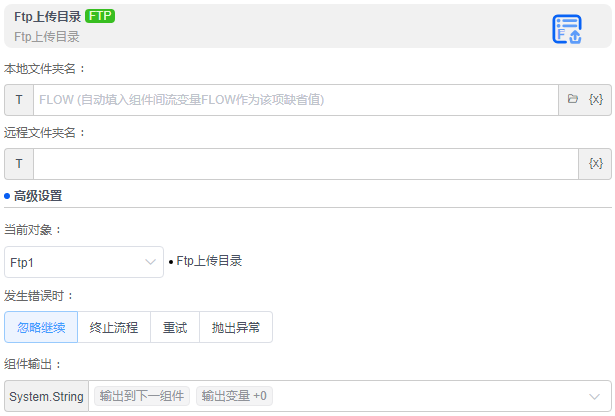This screenshot has width=615, height=416.
Task: Click the 远程文件夹名 label
Action: [x=44, y=133]
